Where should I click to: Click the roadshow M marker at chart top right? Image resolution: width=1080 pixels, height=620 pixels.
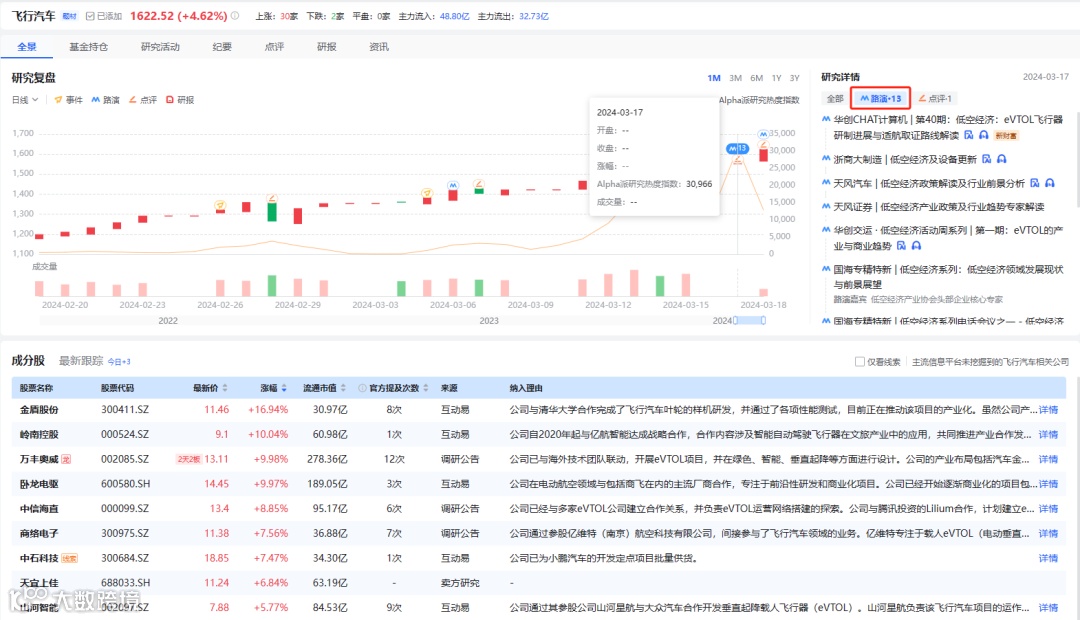tap(762, 134)
